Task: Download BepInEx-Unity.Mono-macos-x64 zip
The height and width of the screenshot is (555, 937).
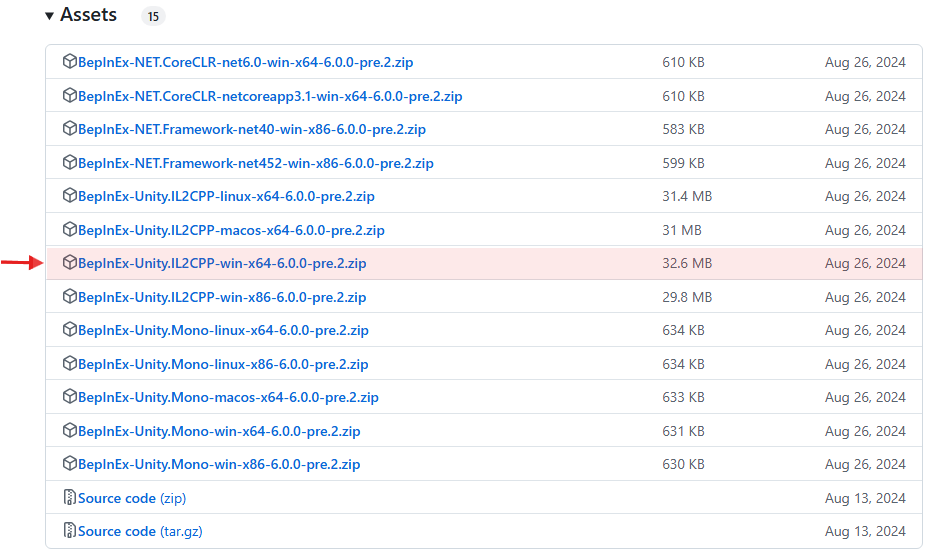Action: point(228,397)
